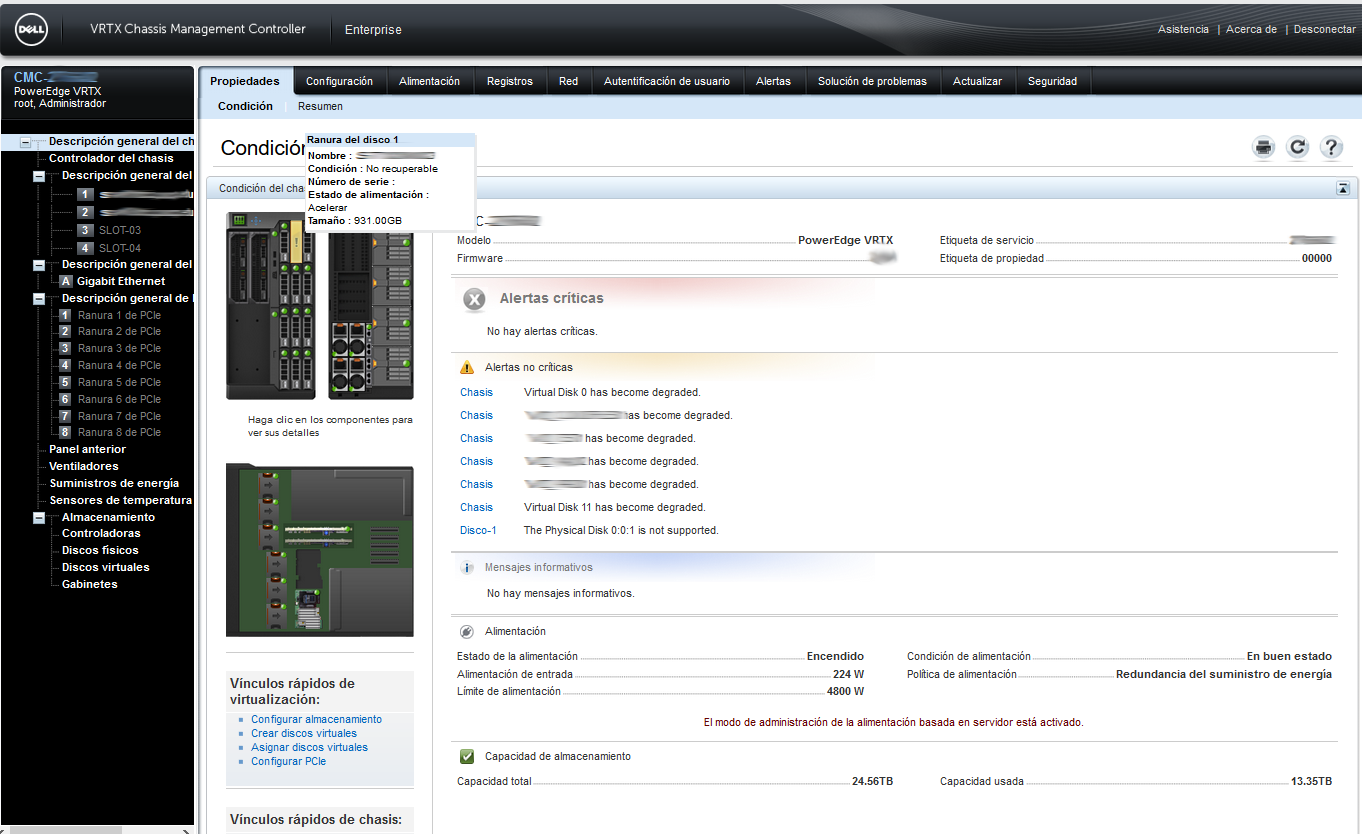Click the Desconectar link
This screenshot has height=834, width=1362.
pyautogui.click(x=1324, y=30)
